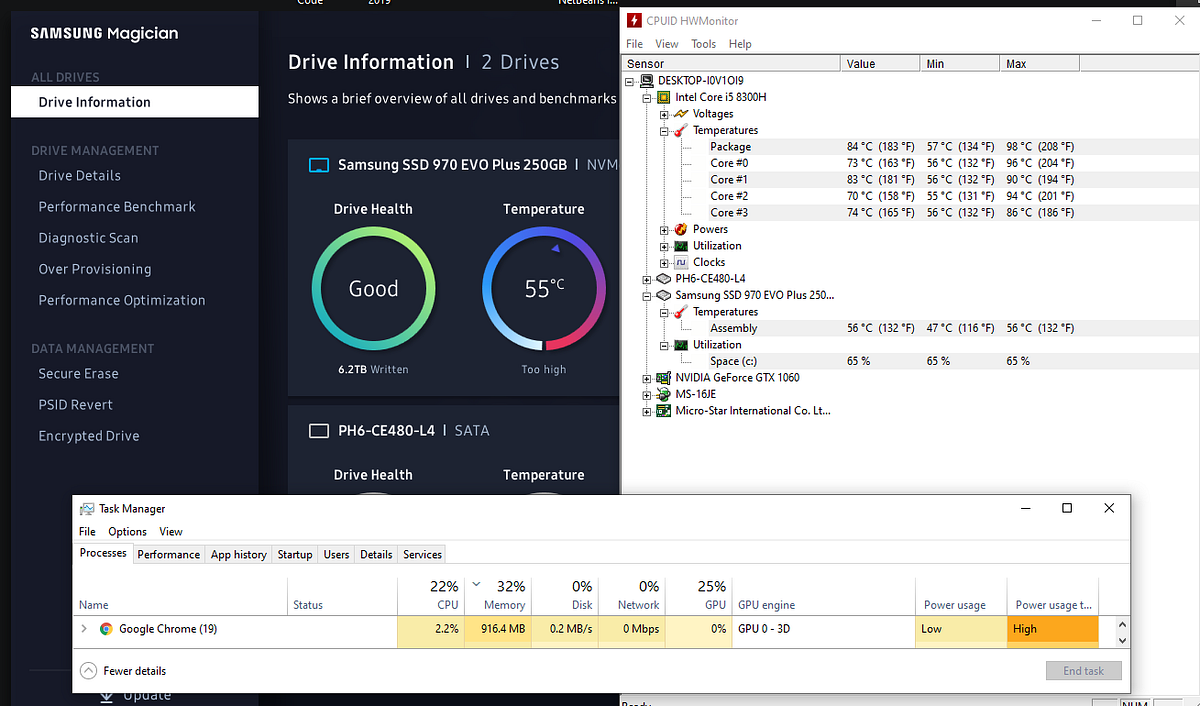Click the Samsung 970 EVO Plus drive icon
Image resolution: width=1200 pixels, height=706 pixels.
point(318,165)
